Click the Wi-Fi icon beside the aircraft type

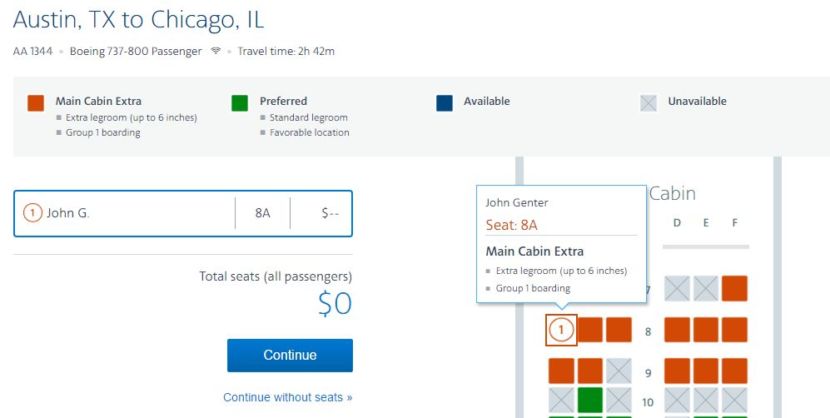(215, 51)
